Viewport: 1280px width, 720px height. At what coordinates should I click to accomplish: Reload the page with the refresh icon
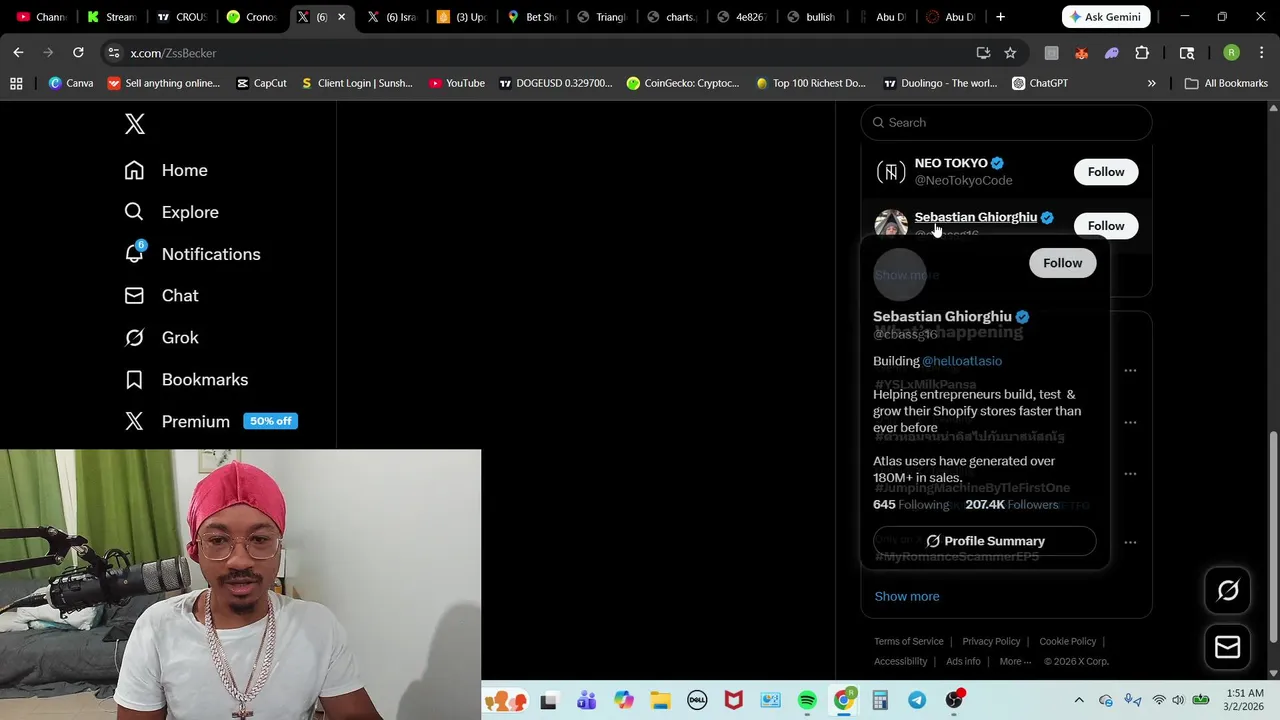pyautogui.click(x=78, y=52)
